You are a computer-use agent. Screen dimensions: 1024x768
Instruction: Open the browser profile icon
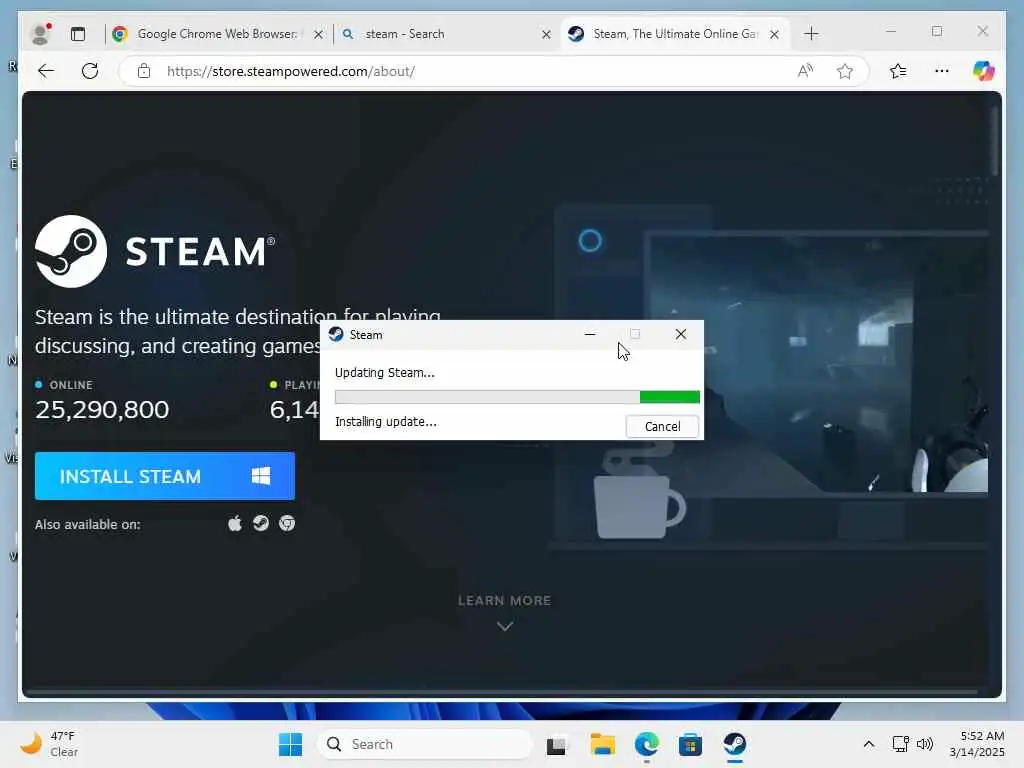(x=41, y=34)
